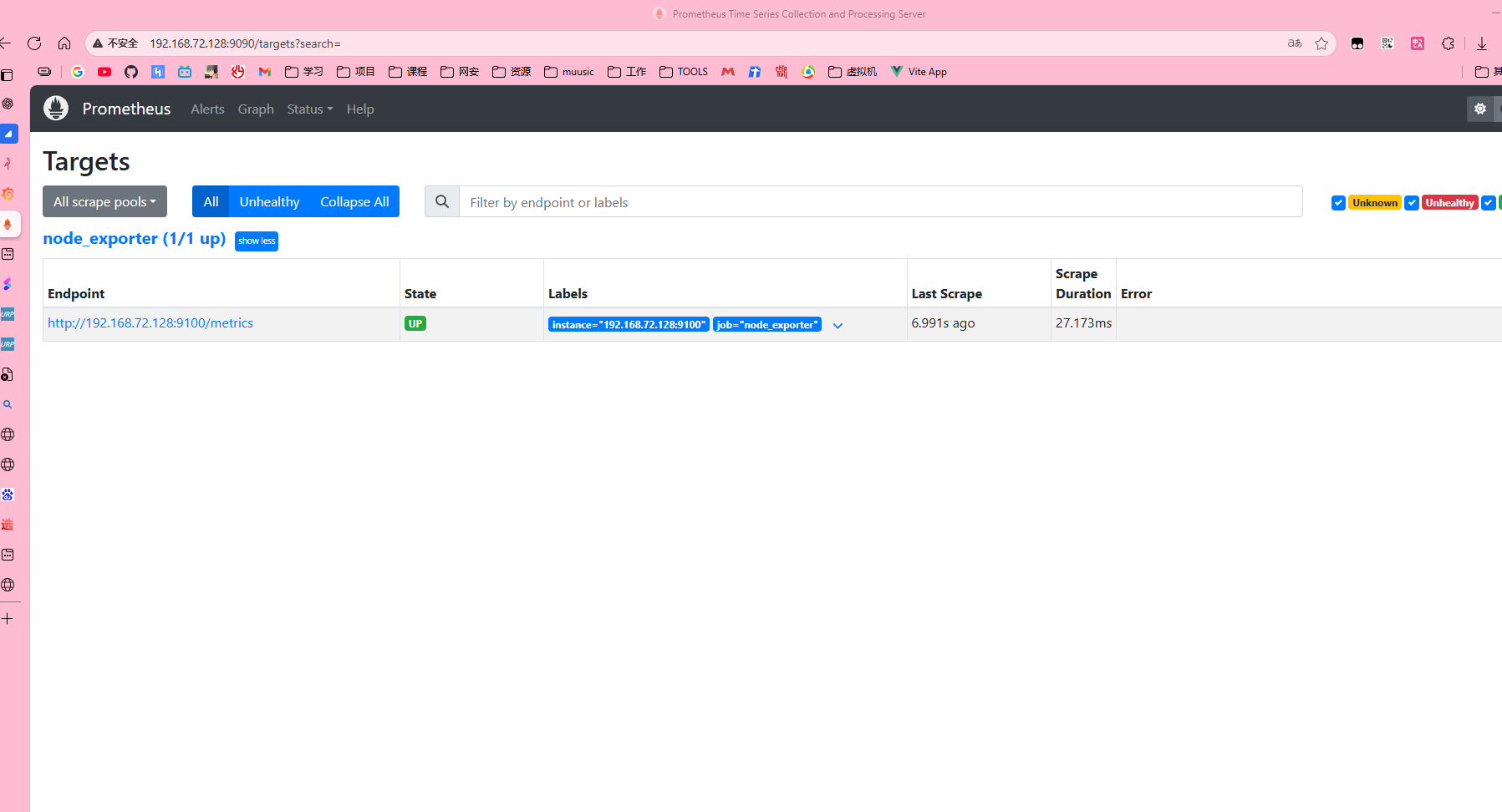This screenshot has height=812, width=1502.
Task: Open the 虚拟机 bookmark folder
Action: coord(853,72)
